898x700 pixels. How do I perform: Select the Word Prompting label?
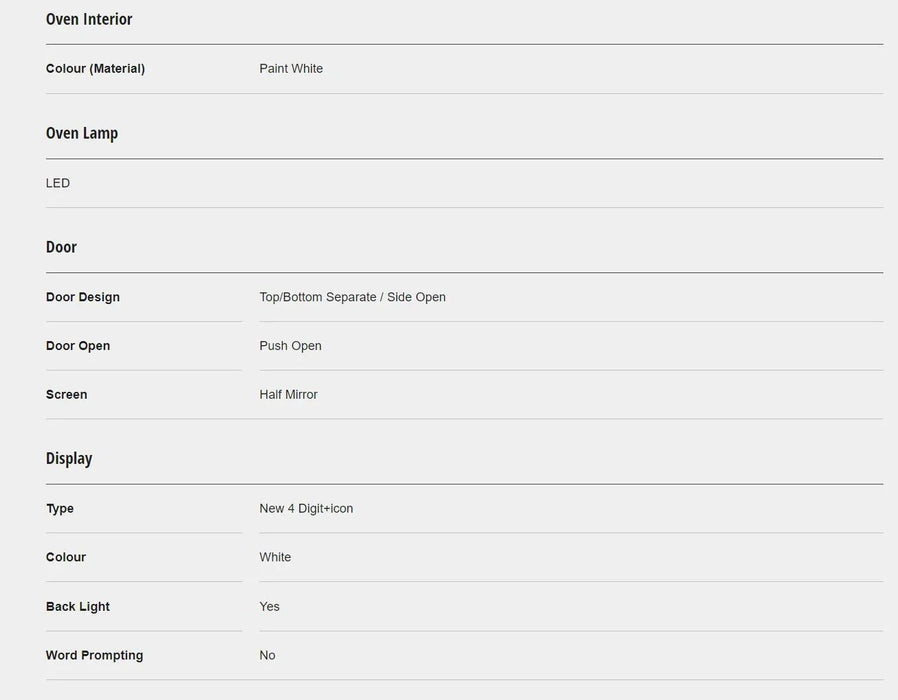click(94, 656)
